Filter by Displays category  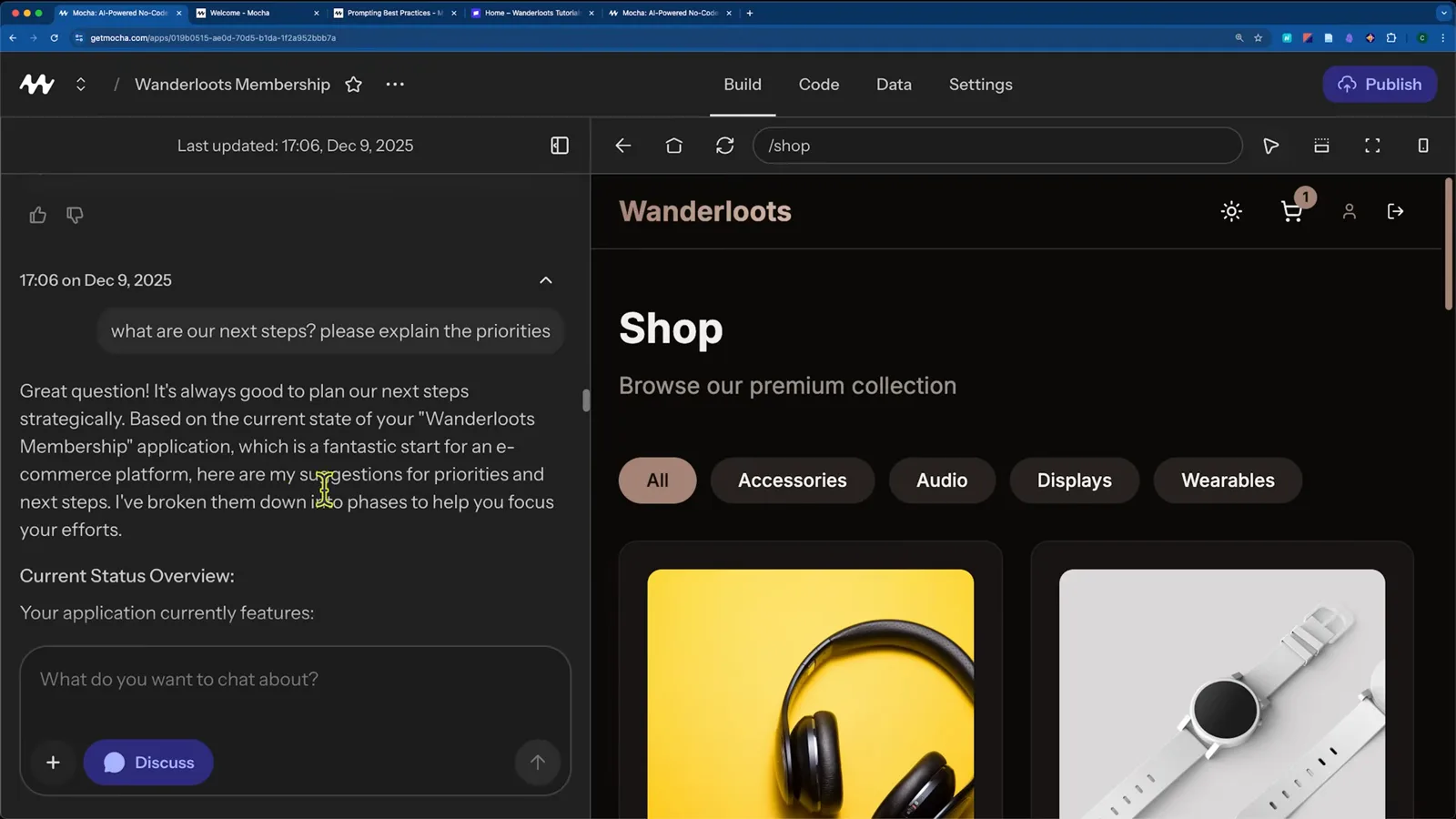[1075, 480]
